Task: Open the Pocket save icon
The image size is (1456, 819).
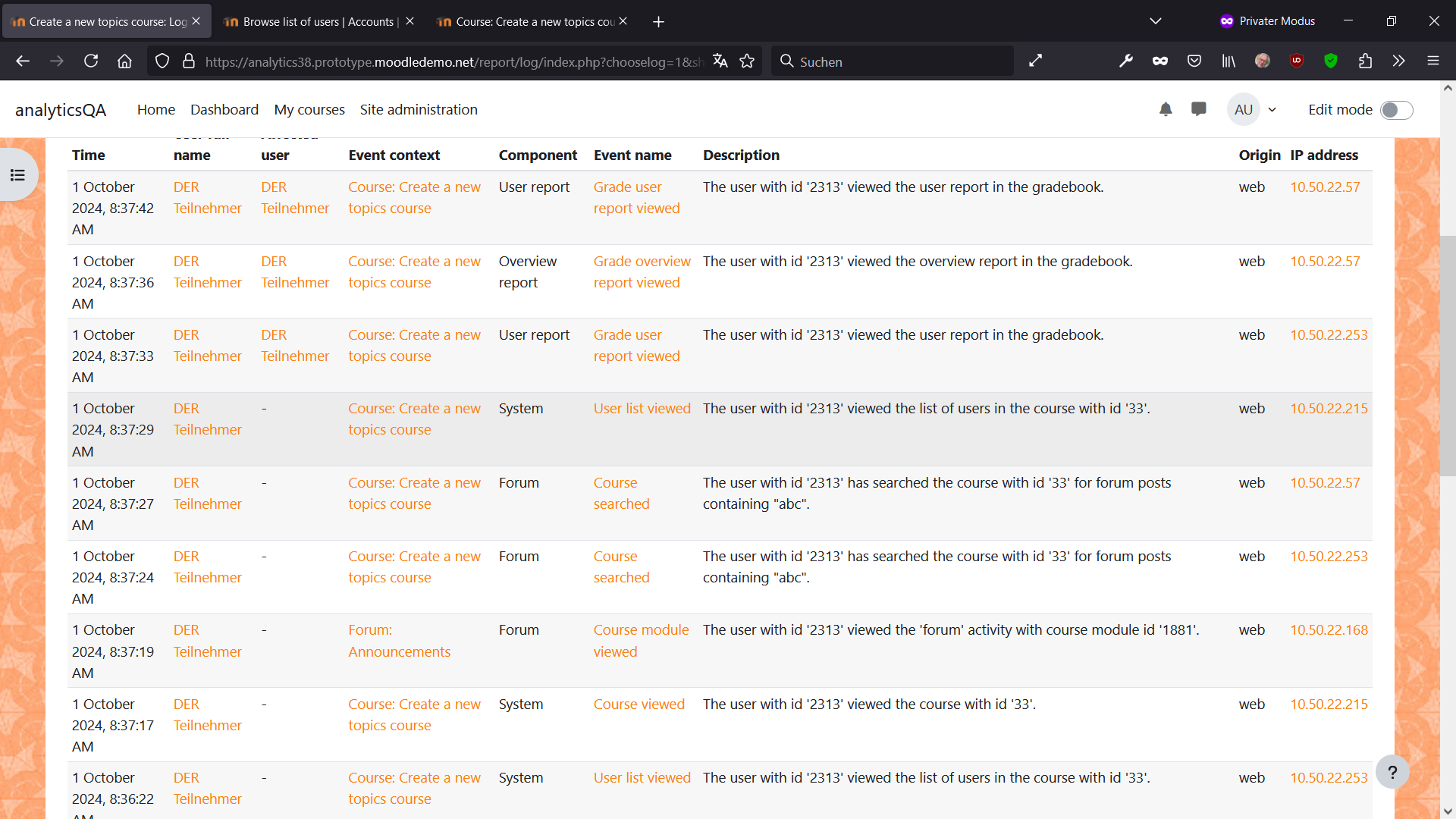Action: coord(1194,61)
